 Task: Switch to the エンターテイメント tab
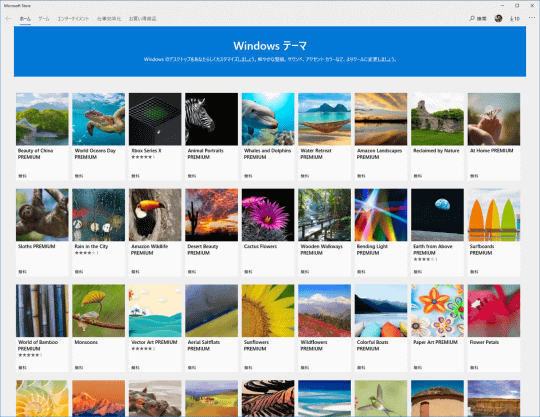[73, 19]
